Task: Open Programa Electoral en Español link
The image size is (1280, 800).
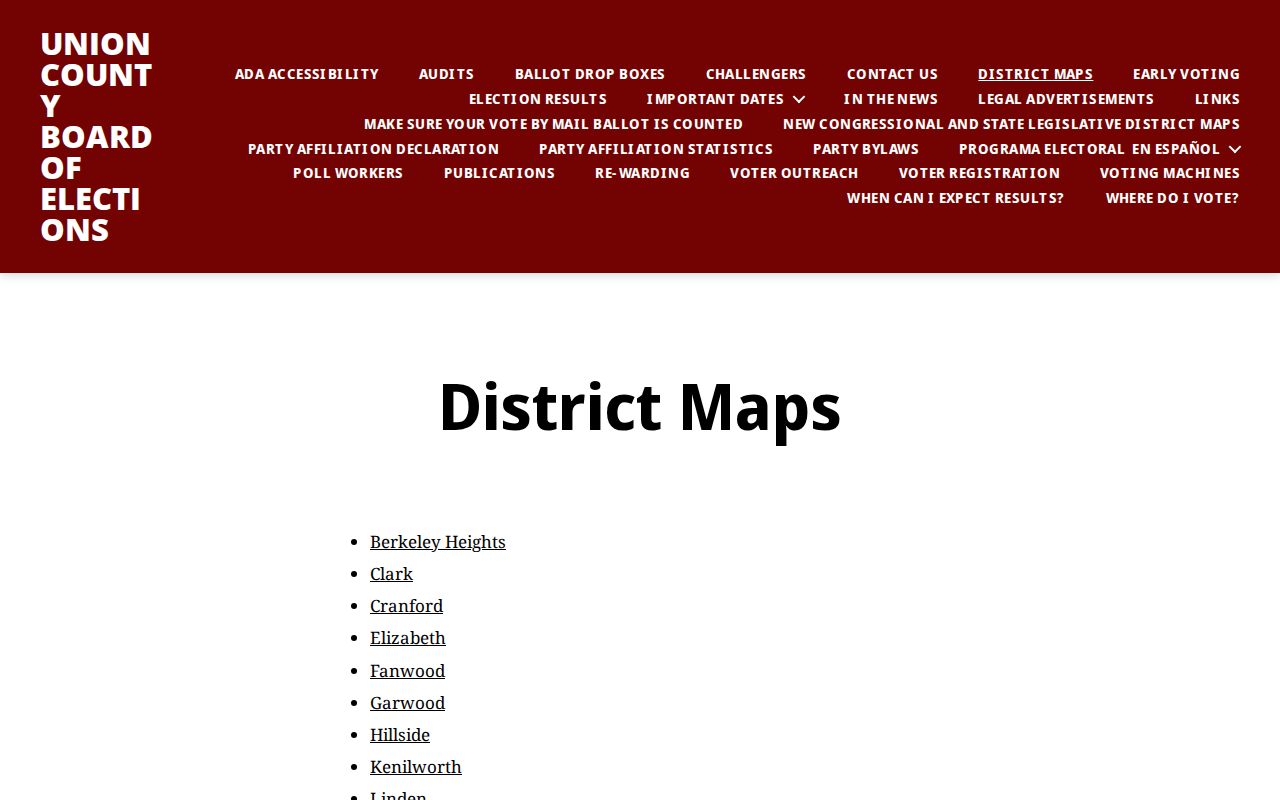Action: [1089, 149]
